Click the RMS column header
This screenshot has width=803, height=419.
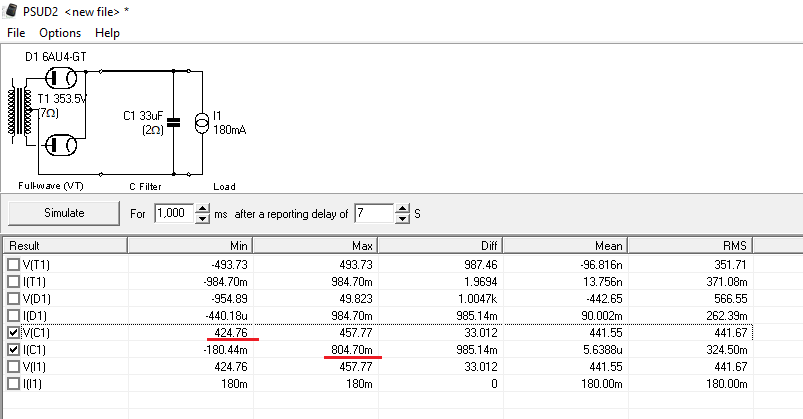690,245
